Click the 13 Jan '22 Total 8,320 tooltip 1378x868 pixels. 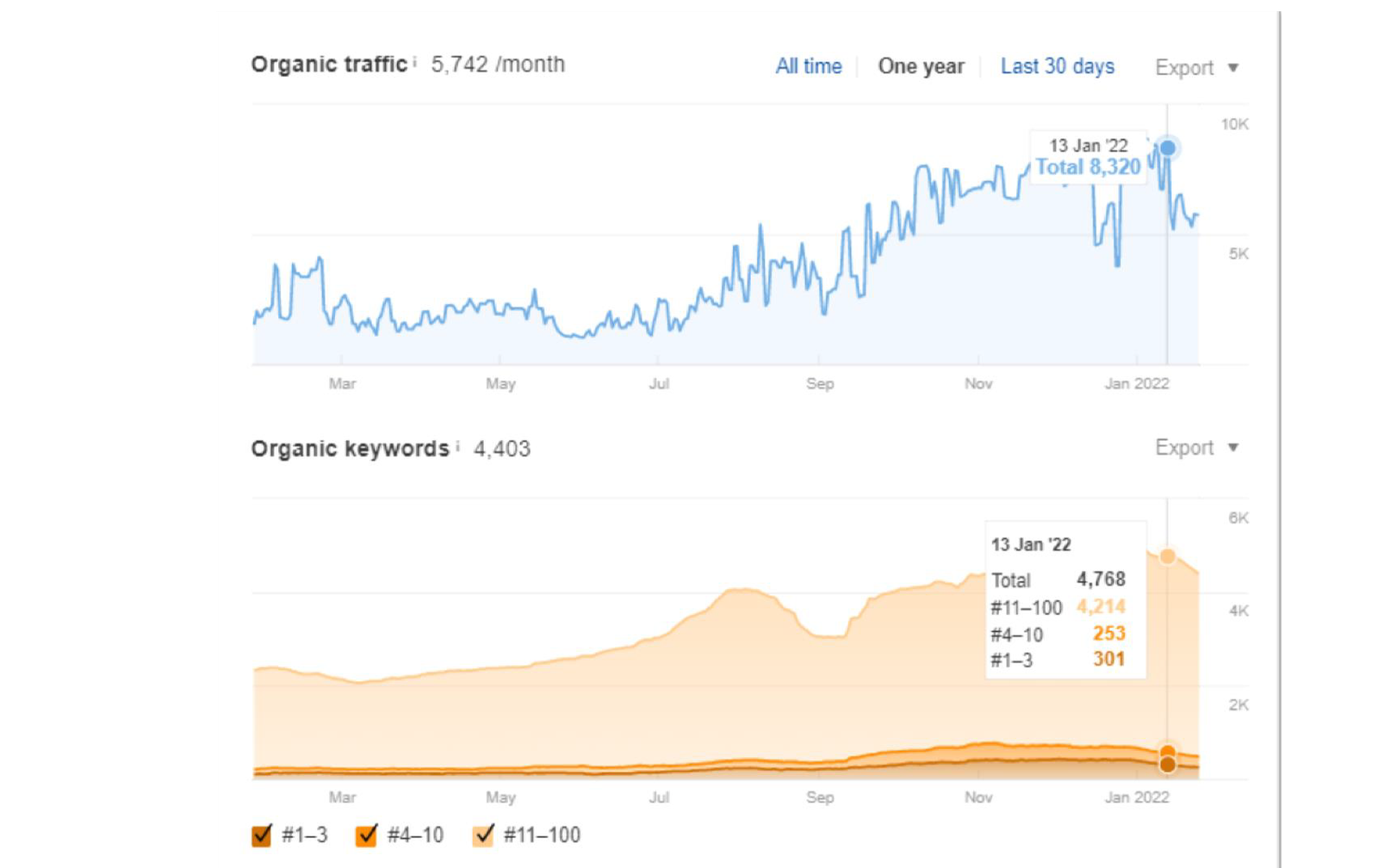[1088, 157]
